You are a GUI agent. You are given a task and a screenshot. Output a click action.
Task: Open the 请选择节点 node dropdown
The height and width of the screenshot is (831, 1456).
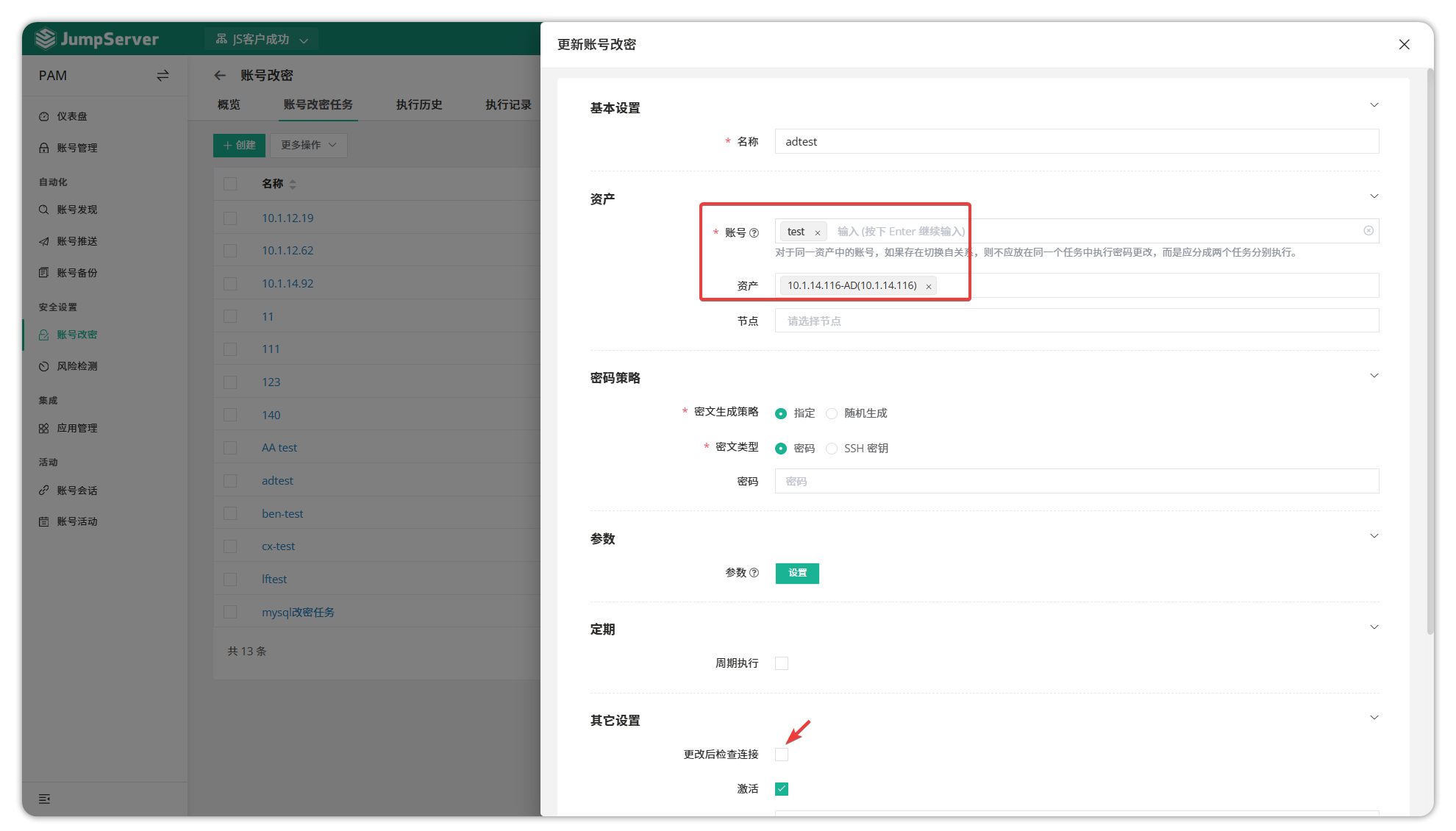point(1077,321)
